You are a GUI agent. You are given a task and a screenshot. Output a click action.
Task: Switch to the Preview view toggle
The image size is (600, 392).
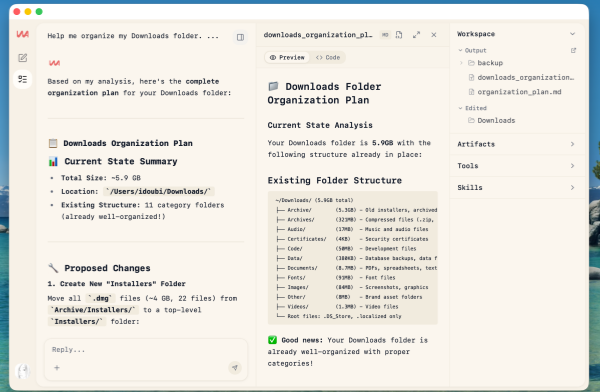pos(287,57)
